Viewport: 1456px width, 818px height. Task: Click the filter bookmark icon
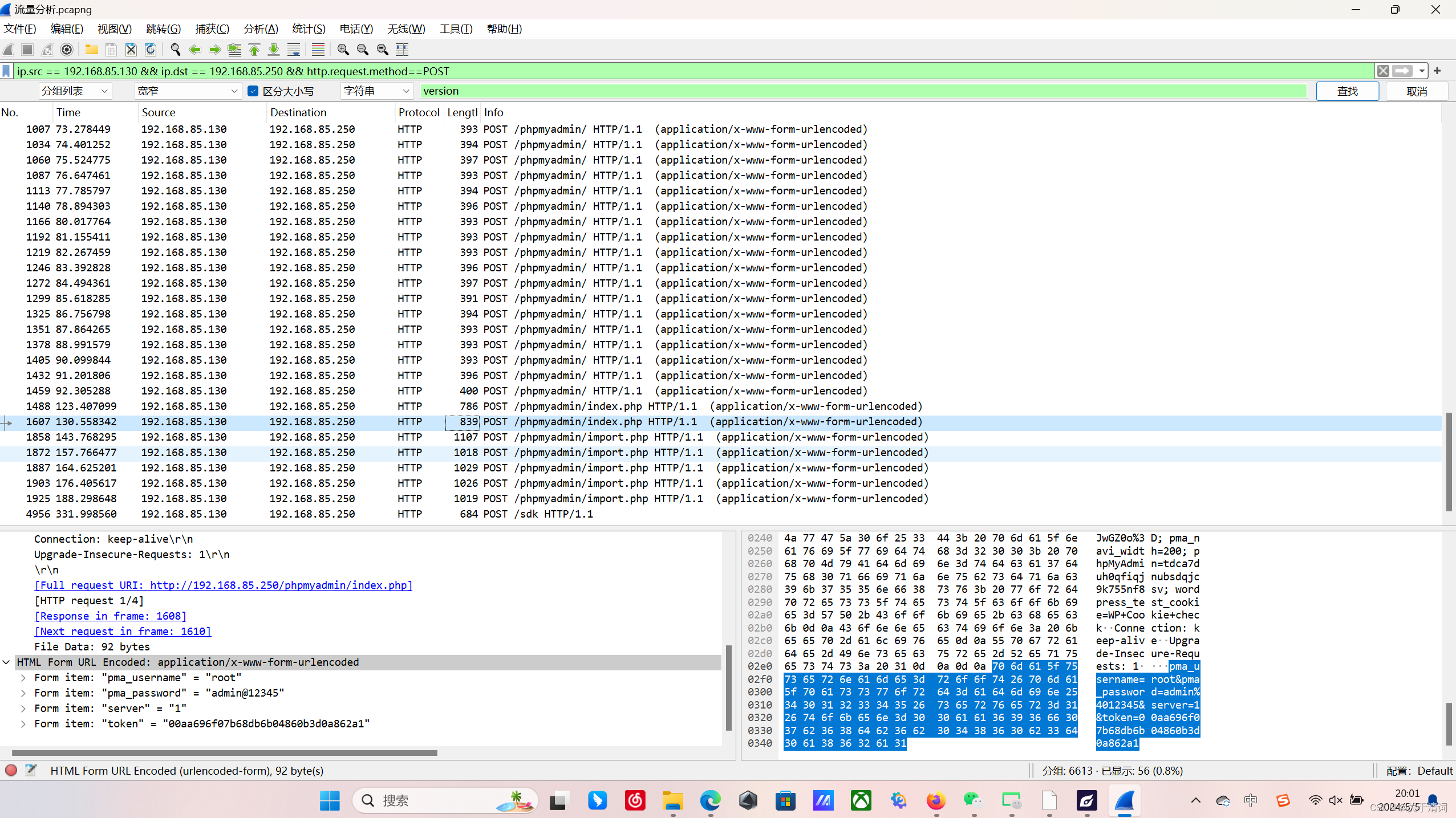click(6, 71)
